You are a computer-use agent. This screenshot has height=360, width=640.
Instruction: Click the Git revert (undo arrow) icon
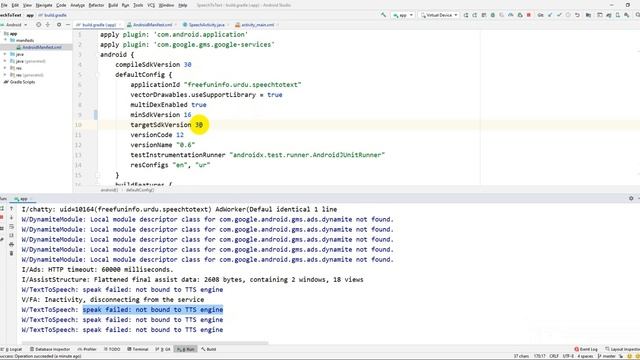pos(577,15)
